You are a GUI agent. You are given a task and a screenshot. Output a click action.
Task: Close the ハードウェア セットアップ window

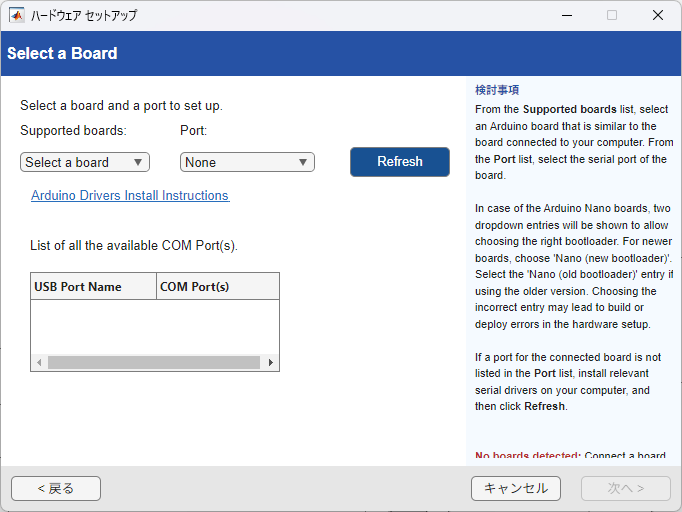[x=658, y=15]
